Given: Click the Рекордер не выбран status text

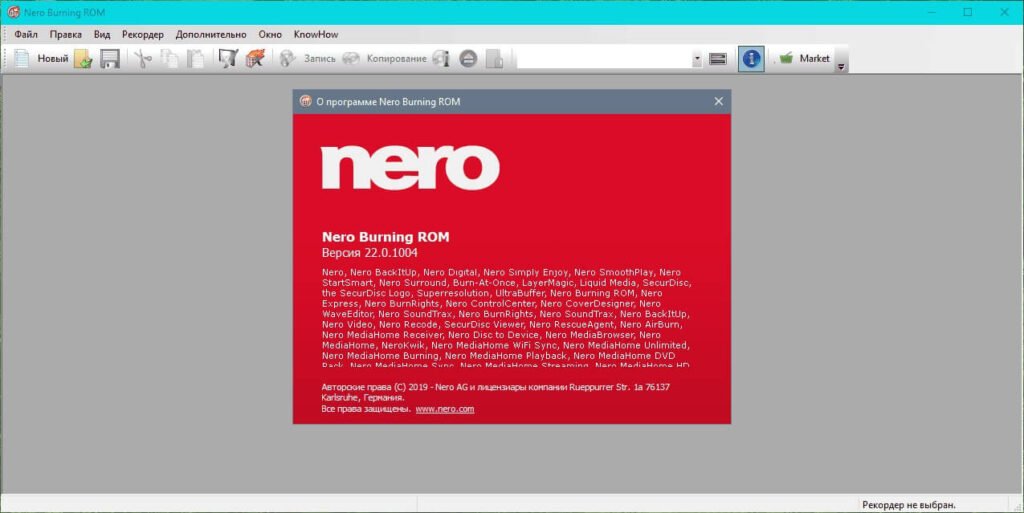Looking at the screenshot, I should click(908, 505).
